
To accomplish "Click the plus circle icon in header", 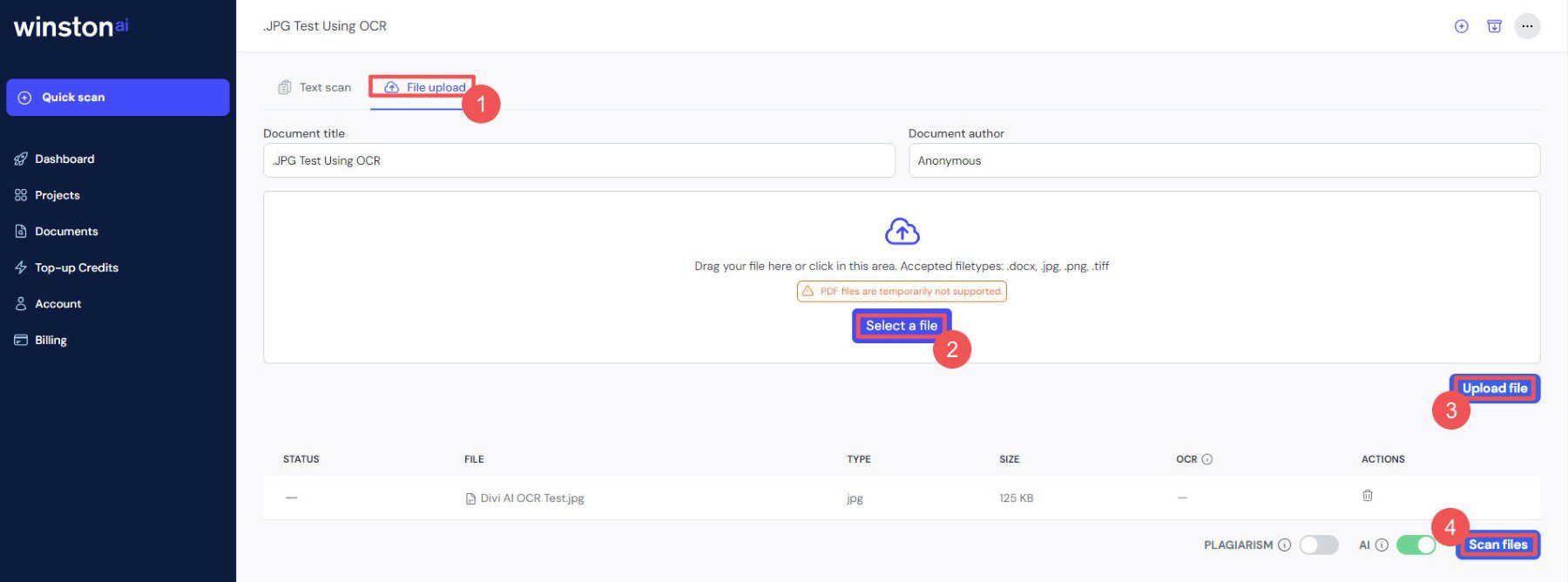I will tap(1461, 26).
